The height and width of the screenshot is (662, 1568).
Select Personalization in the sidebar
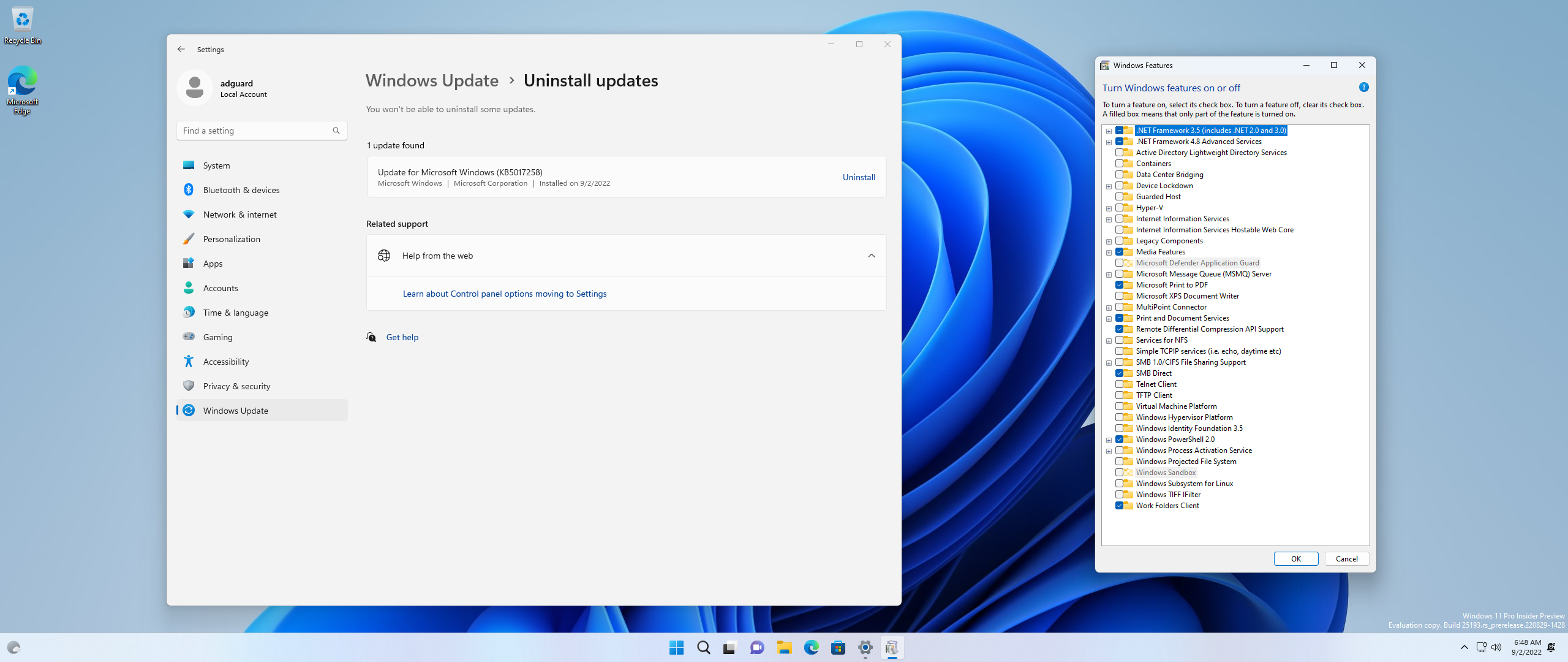point(262,239)
